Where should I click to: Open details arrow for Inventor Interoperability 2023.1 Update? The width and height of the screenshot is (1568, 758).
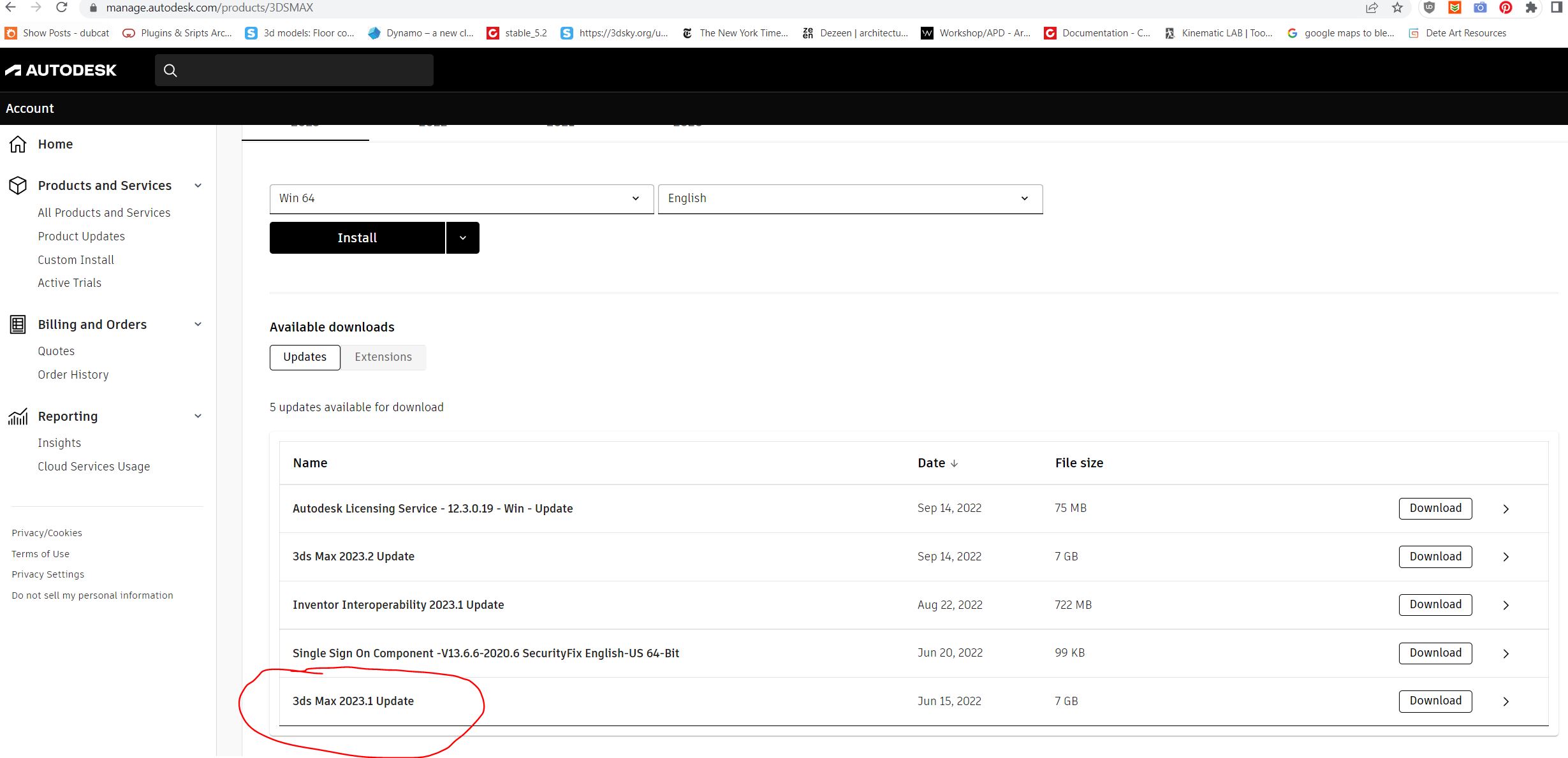[x=1506, y=605]
